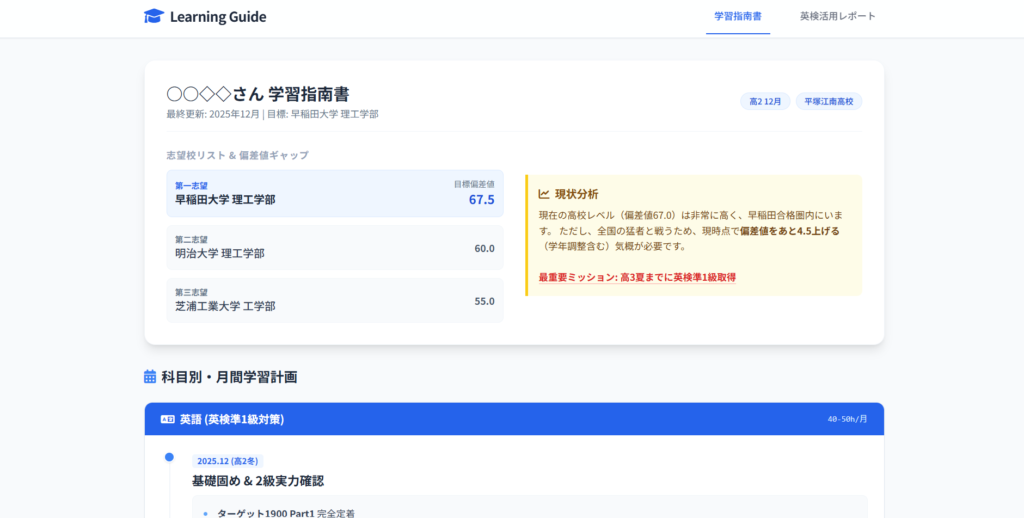Select the 第一志望 早稲田大学 理工学部 card
This screenshot has height=518, width=1024.
(334, 193)
